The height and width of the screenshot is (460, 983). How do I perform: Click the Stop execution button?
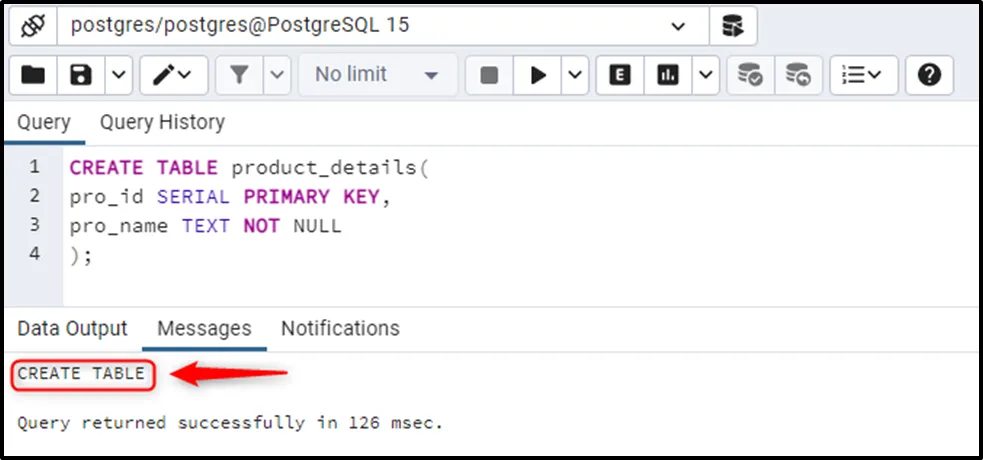tap(489, 74)
